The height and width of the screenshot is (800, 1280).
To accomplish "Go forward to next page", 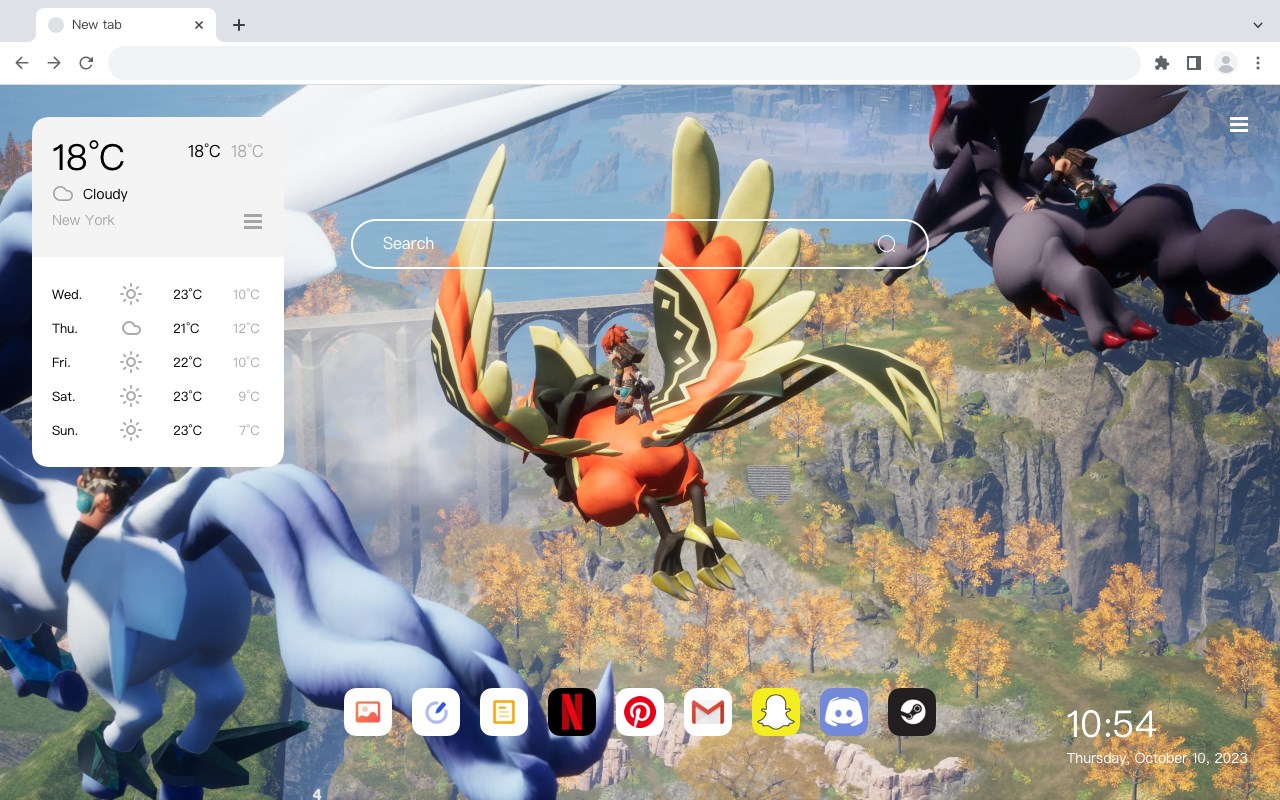I will click(x=54, y=63).
